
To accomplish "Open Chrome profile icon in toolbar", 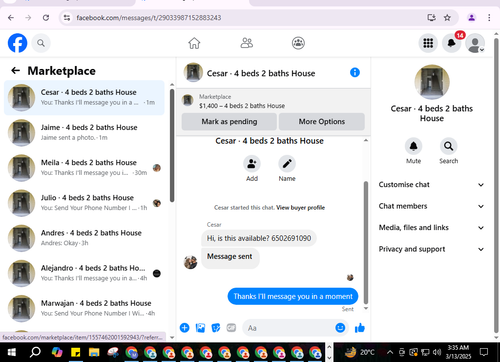I will tap(471, 18).
